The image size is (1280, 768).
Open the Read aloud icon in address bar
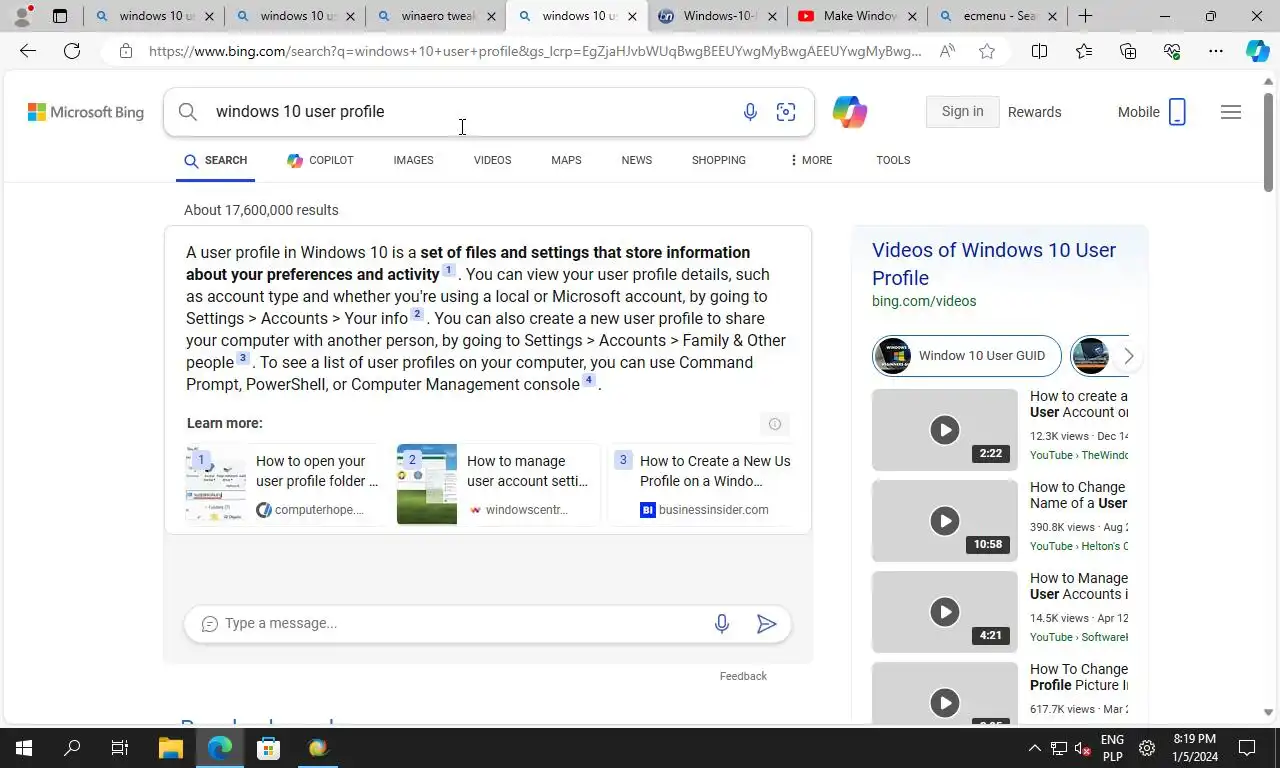tap(947, 51)
